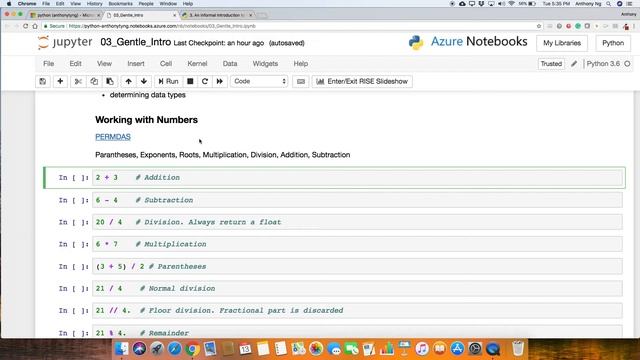Viewport: 640px width, 360px height.
Task: Open the command palette keyboard icon
Action: coord(301,81)
